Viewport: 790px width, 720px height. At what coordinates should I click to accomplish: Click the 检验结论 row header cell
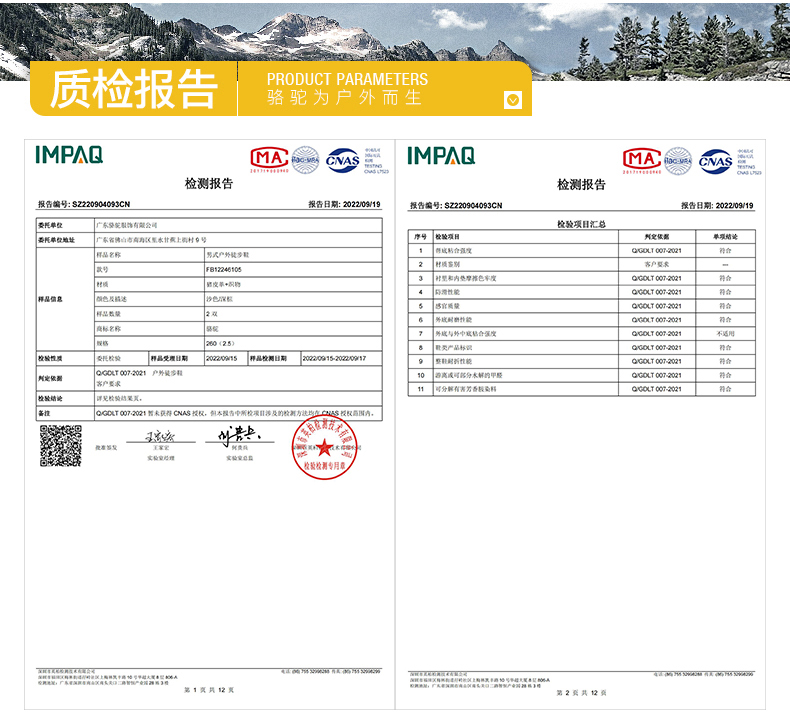[x=65, y=399]
